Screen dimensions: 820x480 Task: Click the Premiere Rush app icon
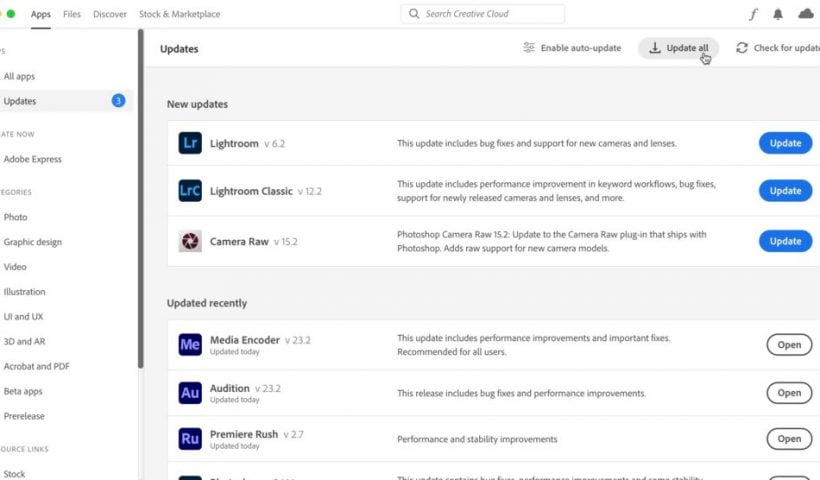pos(190,439)
